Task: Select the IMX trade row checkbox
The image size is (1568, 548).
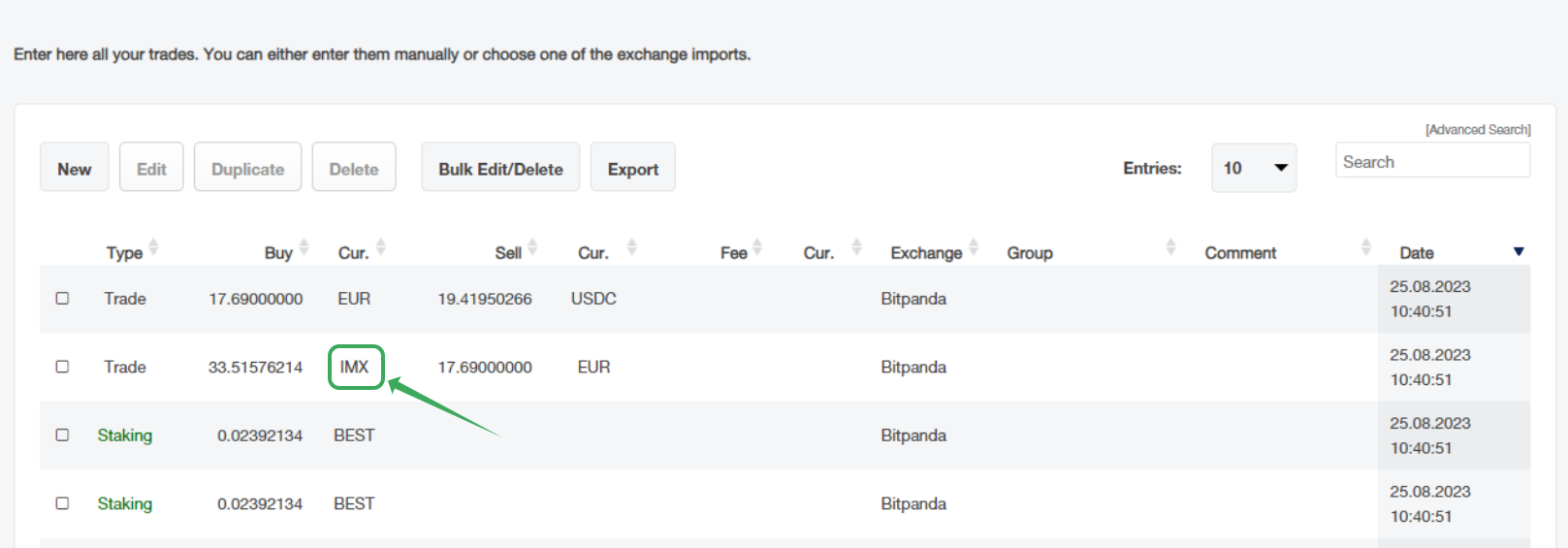Action: click(x=62, y=367)
